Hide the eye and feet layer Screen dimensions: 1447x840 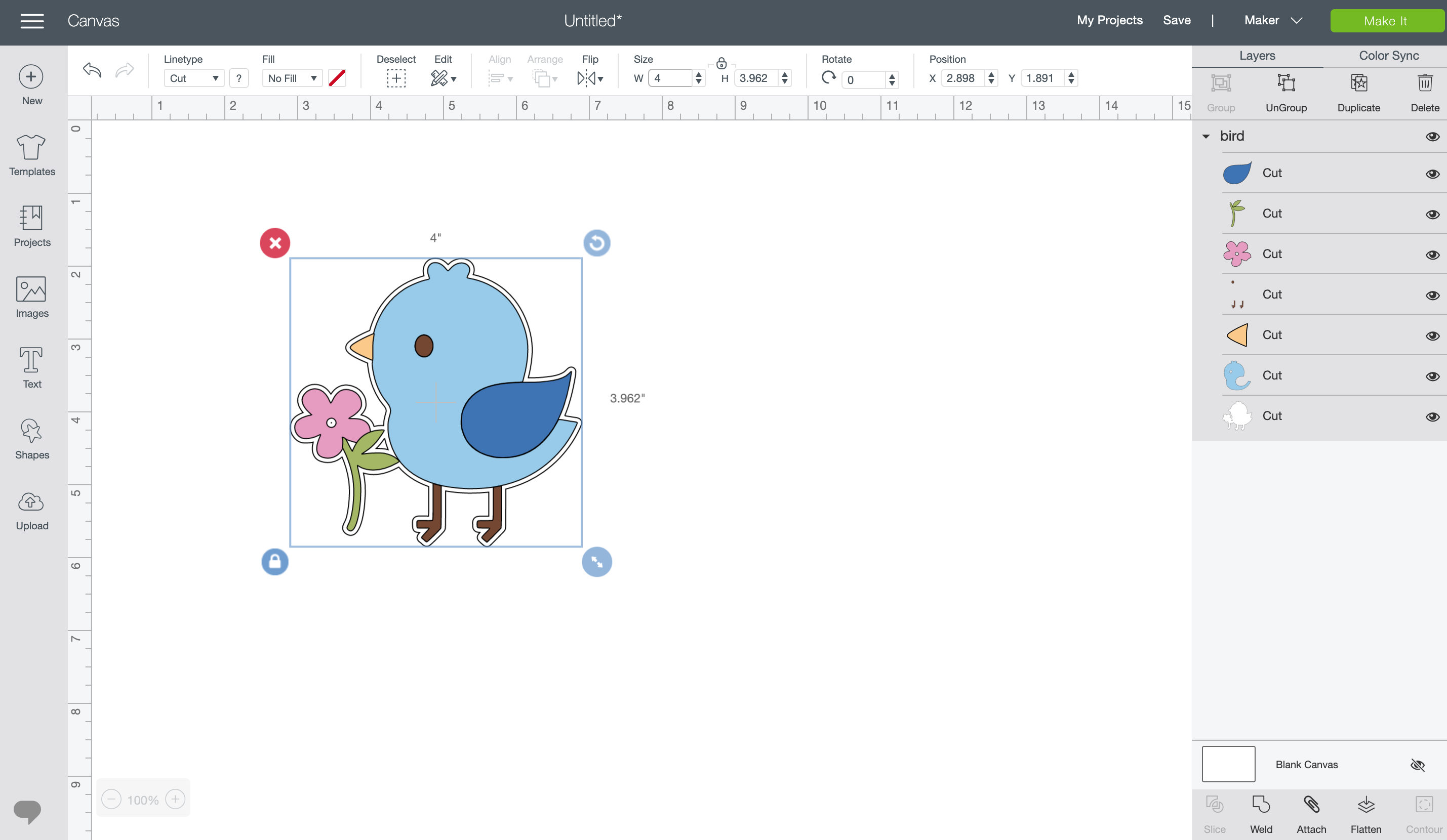[1432, 295]
